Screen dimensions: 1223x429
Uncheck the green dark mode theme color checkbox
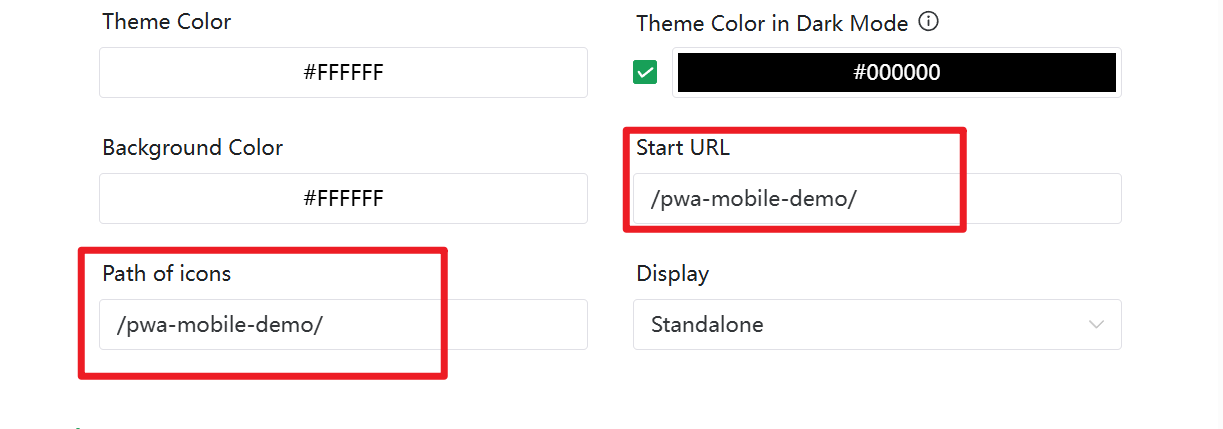click(645, 73)
